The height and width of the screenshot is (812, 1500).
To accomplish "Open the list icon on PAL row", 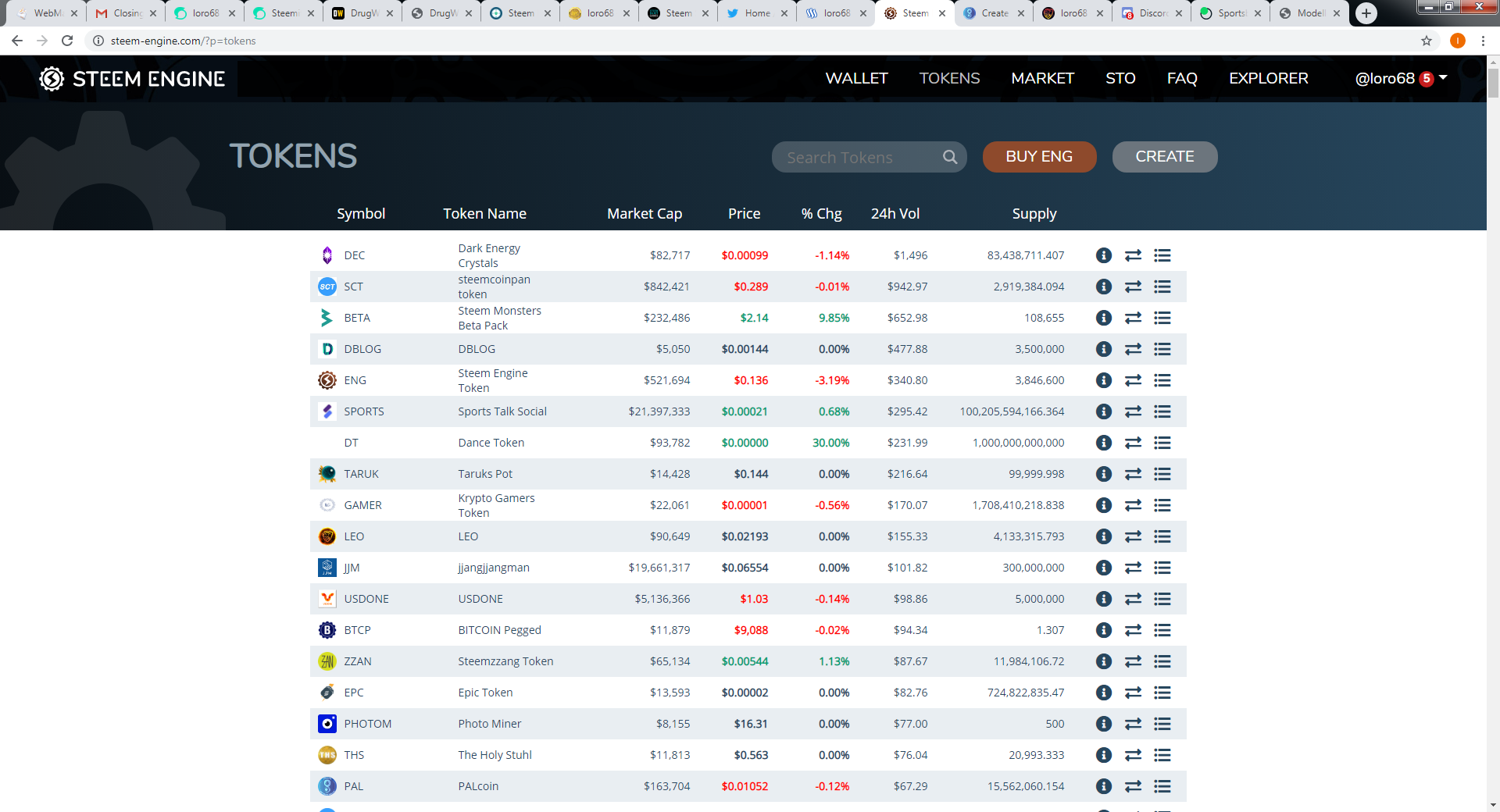I will click(1162, 786).
